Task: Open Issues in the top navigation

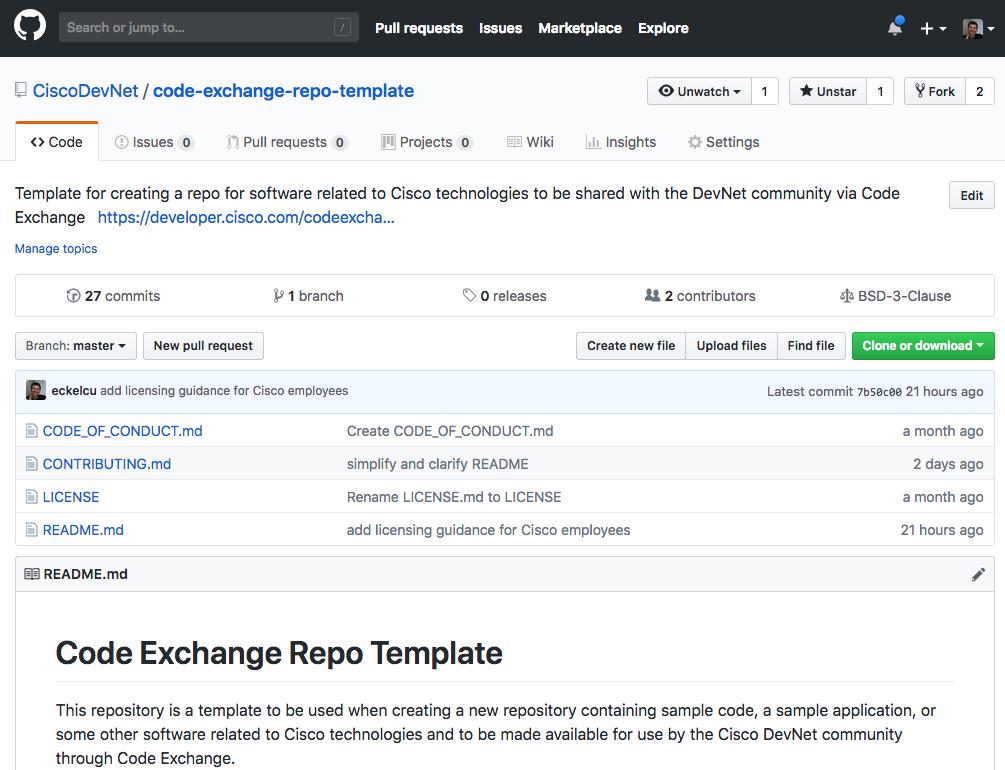Action: (500, 28)
